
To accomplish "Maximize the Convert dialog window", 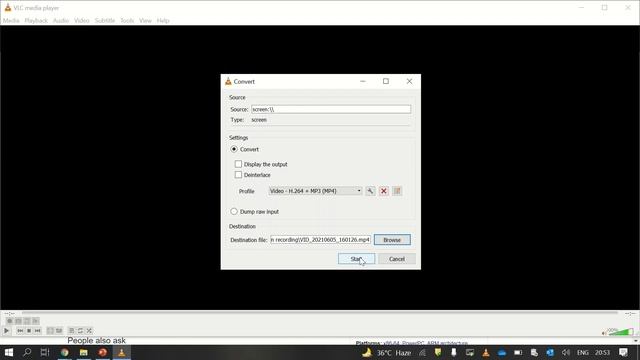I will (x=386, y=81).
